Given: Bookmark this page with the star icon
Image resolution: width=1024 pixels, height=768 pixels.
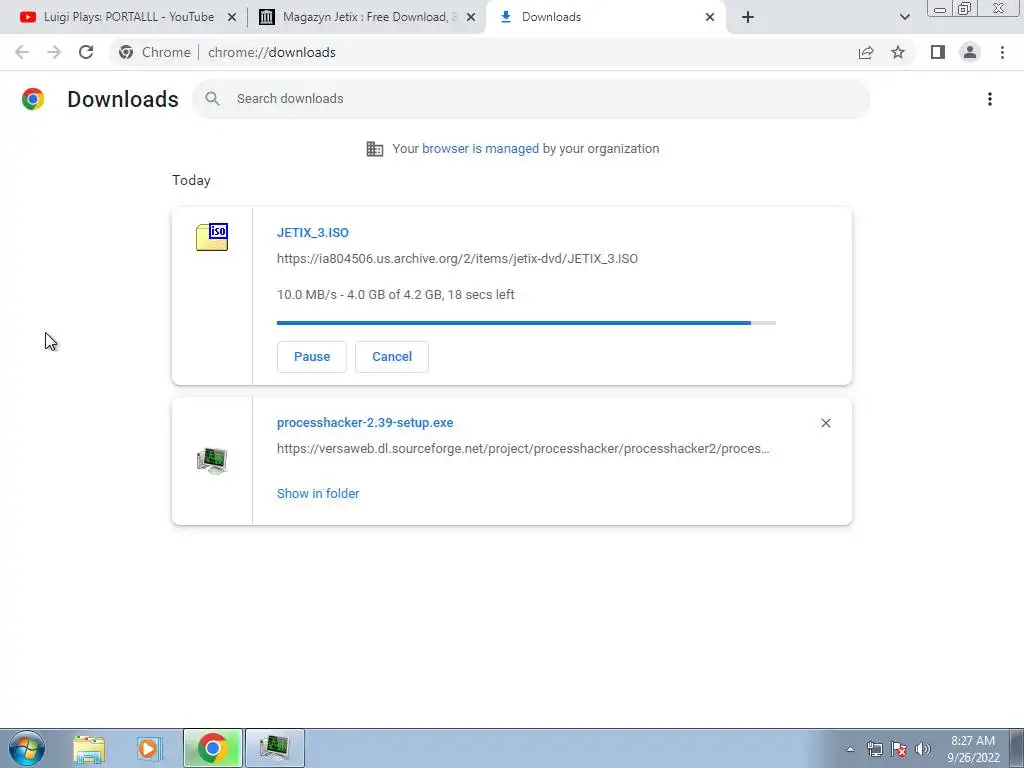Looking at the screenshot, I should point(898,52).
